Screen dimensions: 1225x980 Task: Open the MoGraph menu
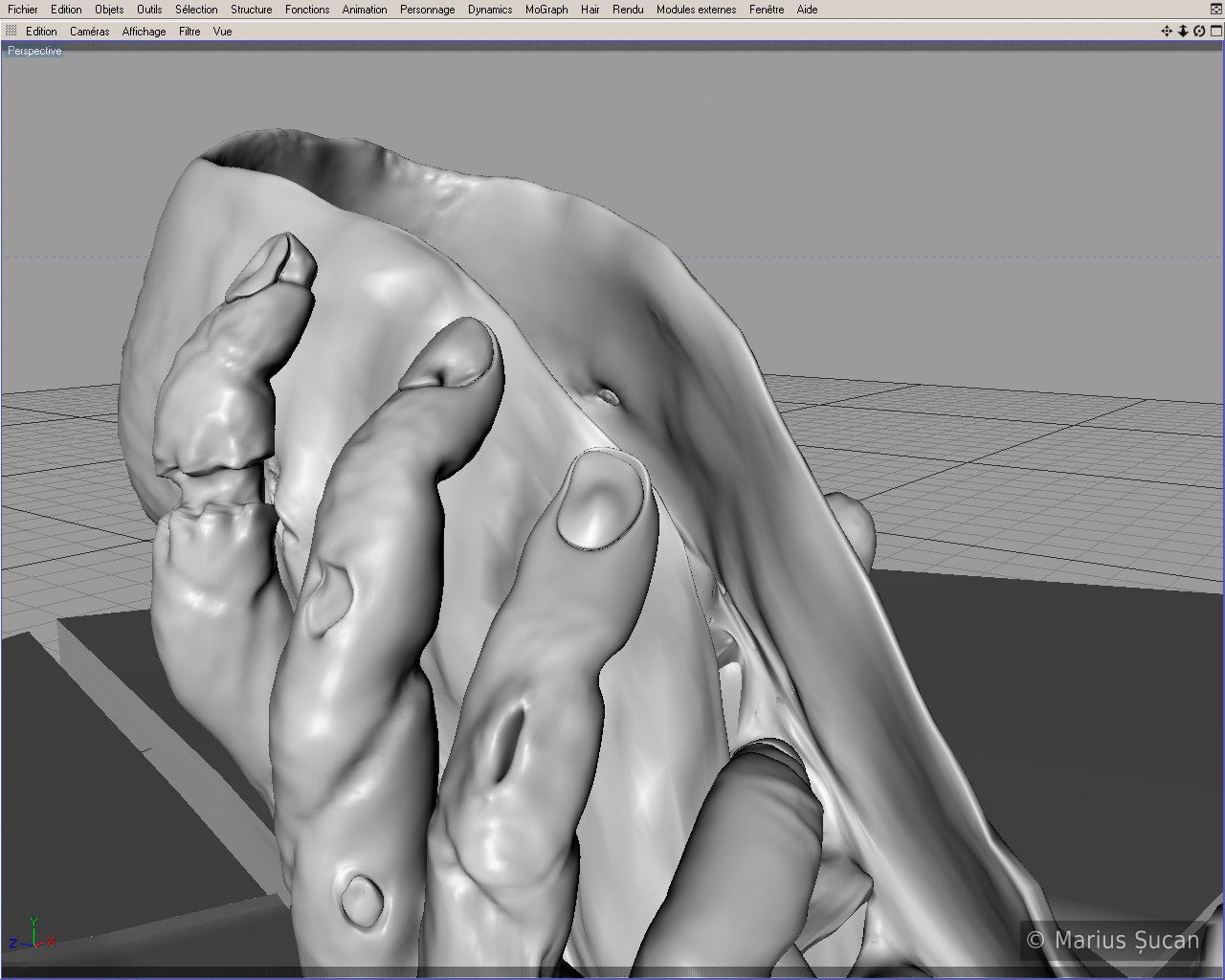click(x=546, y=10)
